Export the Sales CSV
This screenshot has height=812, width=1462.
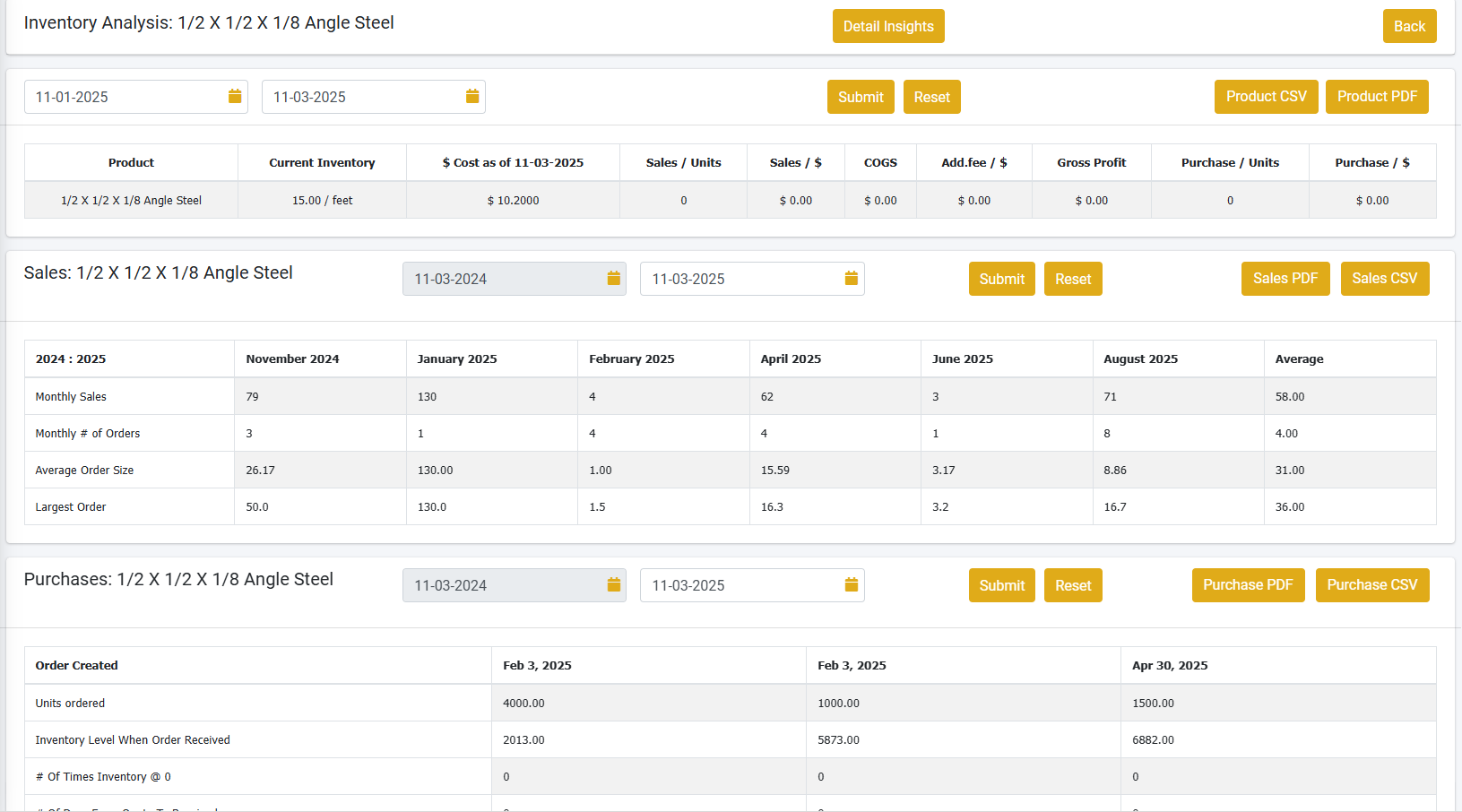(x=1384, y=279)
